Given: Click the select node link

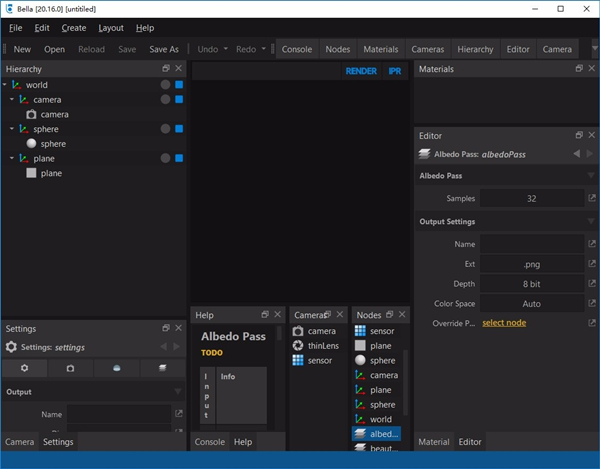Looking at the screenshot, I should tap(504, 323).
